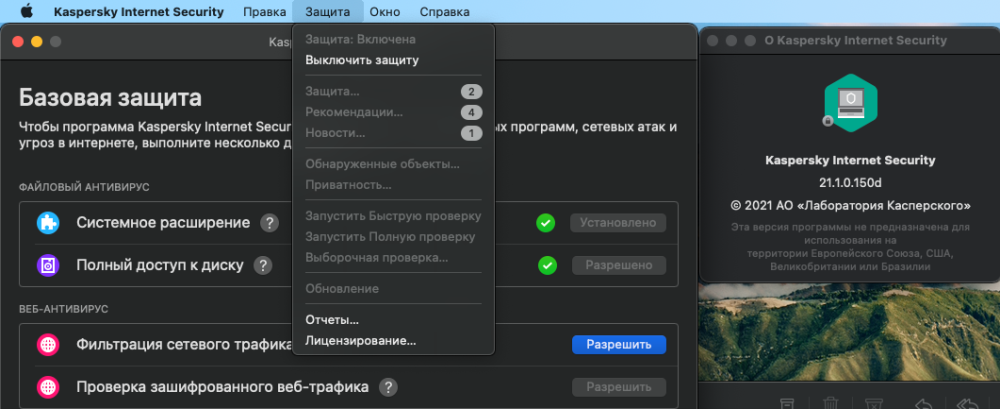The image size is (1000, 409).
Task: Click the ВЕБ-АНТИВИРУС section label
Action: [64, 309]
